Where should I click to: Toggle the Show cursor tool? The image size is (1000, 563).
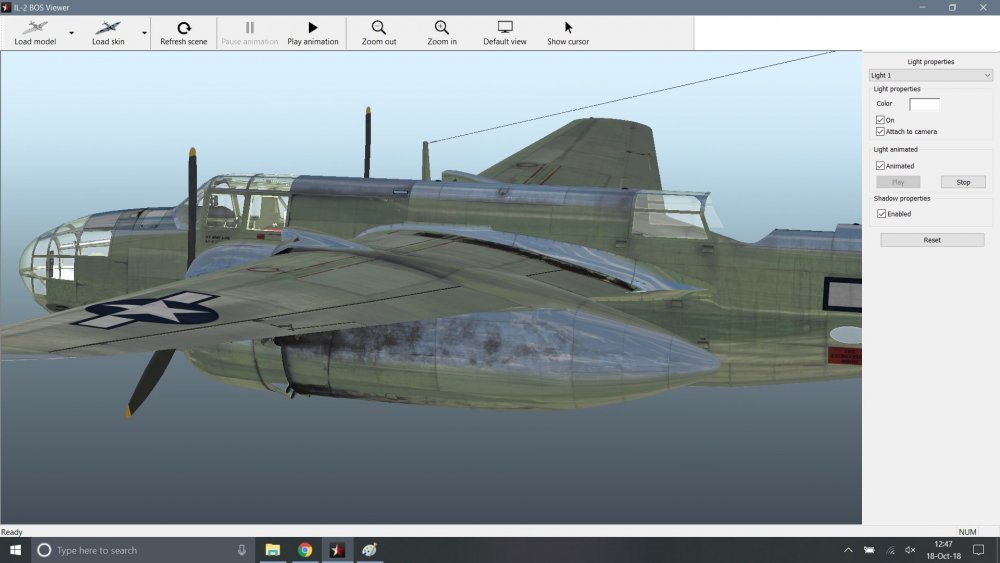(568, 28)
